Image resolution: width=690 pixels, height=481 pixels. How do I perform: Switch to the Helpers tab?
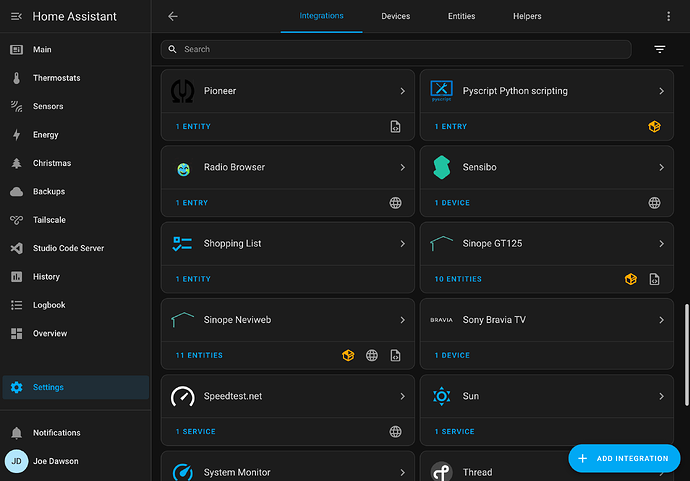click(527, 16)
